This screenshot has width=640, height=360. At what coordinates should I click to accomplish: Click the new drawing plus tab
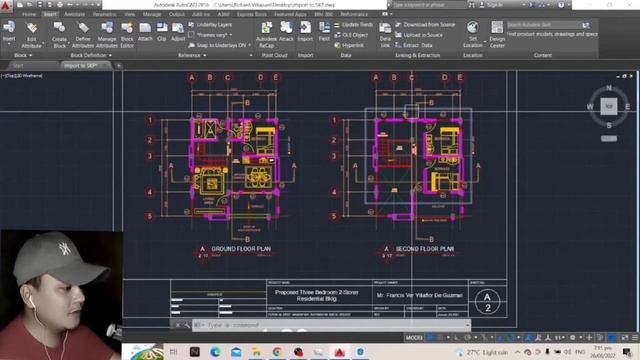[118, 65]
